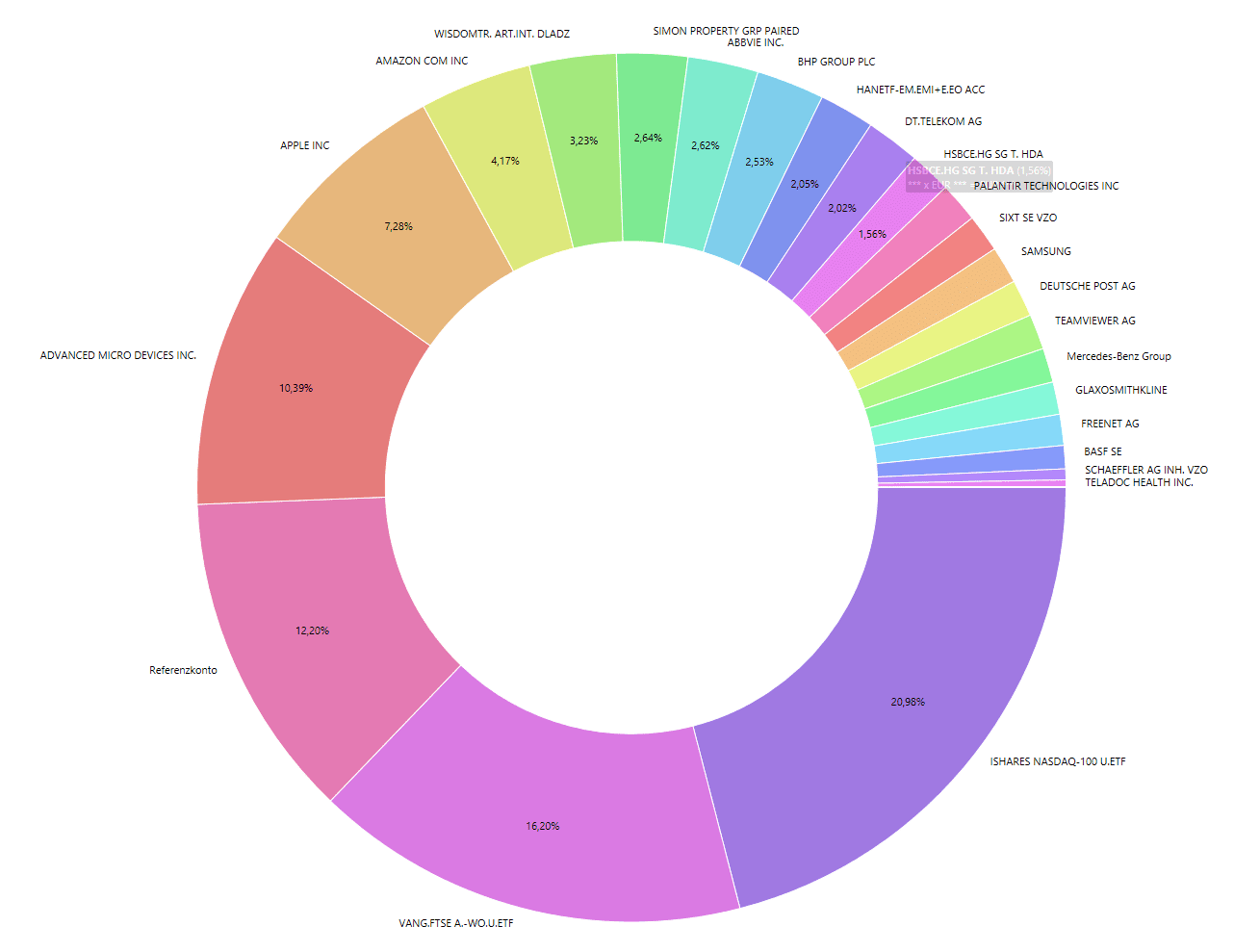Viewport: 1234px width, 952px height.
Task: Click the 2,02% value in the chart
Action: (842, 208)
